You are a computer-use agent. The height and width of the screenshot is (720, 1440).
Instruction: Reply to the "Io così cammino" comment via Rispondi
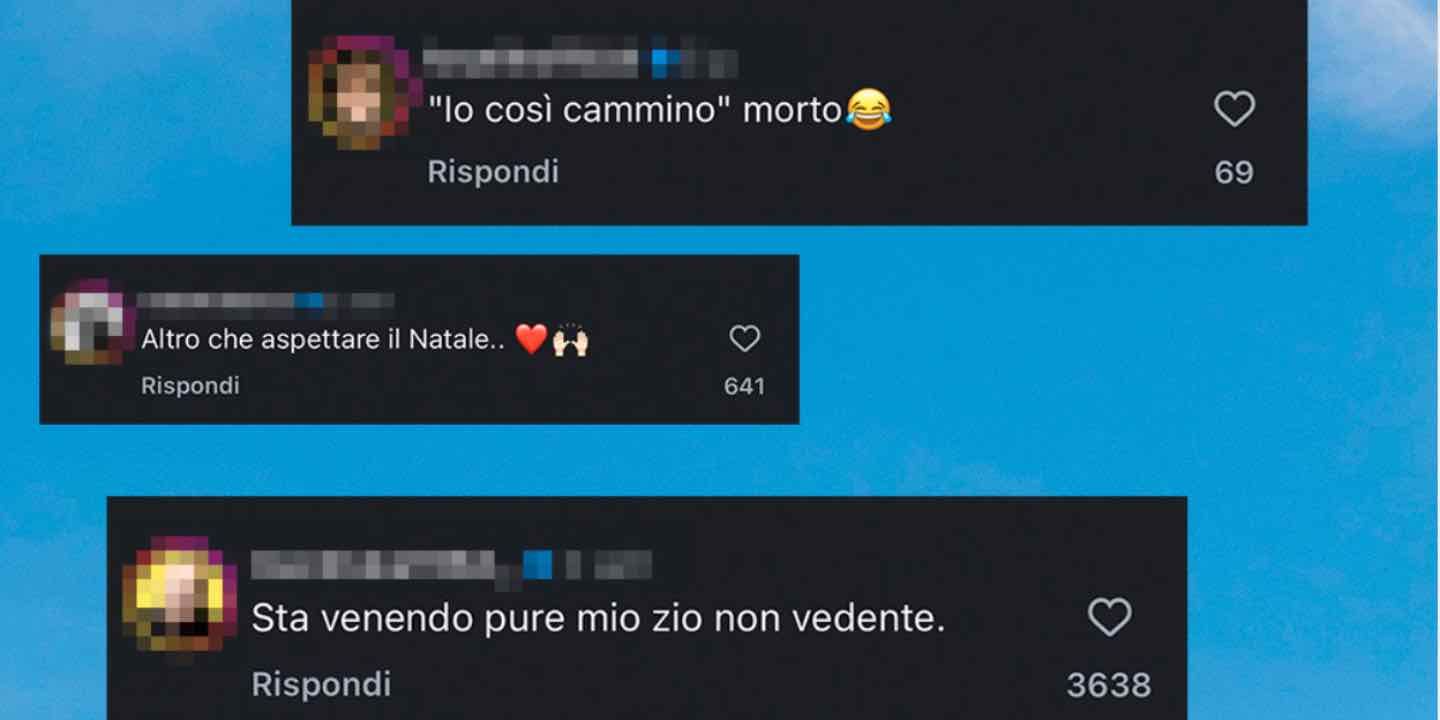(493, 172)
